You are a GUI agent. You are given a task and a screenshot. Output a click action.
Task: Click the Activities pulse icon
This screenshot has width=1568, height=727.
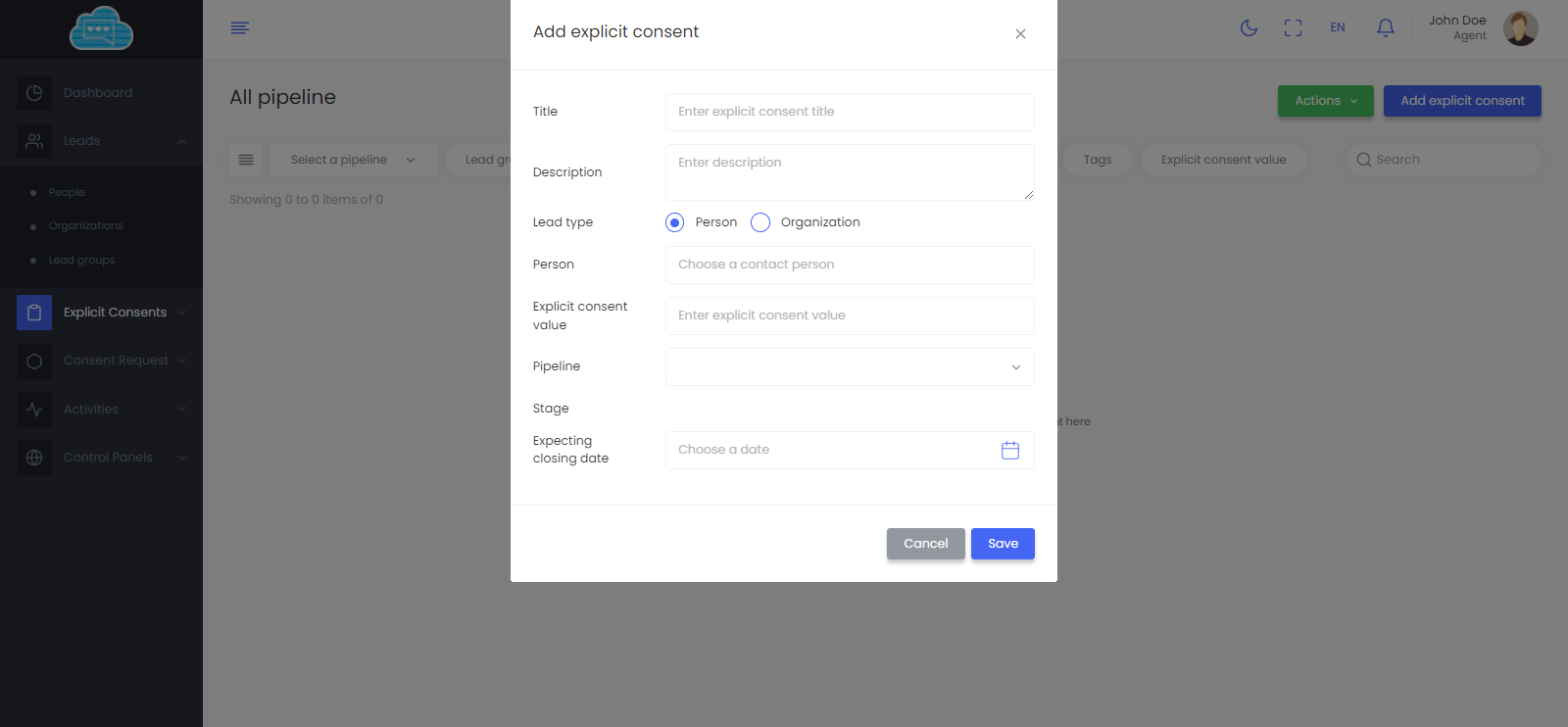(x=34, y=410)
